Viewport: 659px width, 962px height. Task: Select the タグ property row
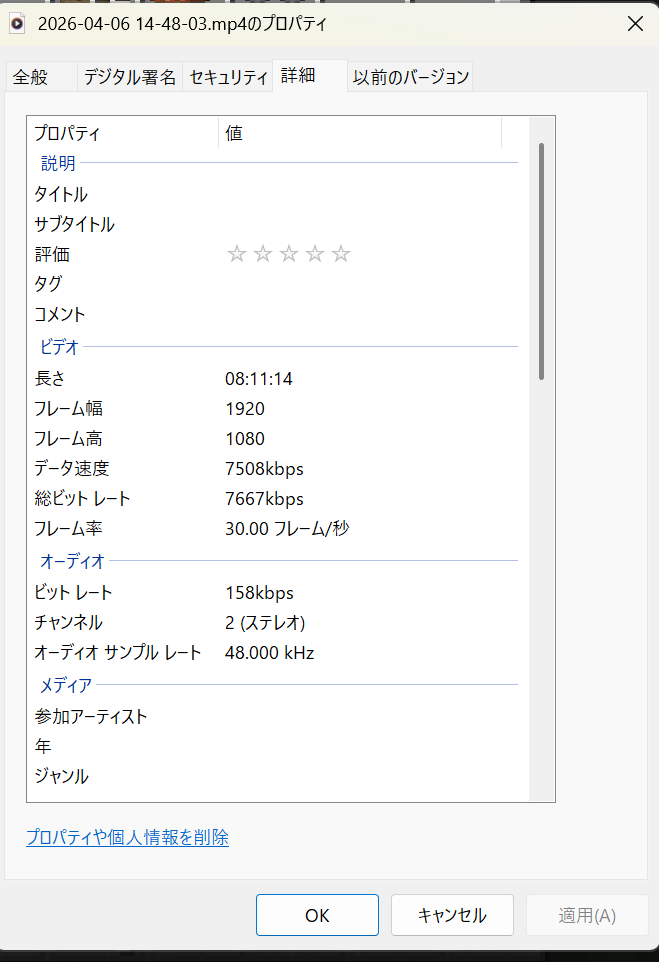pos(278,284)
